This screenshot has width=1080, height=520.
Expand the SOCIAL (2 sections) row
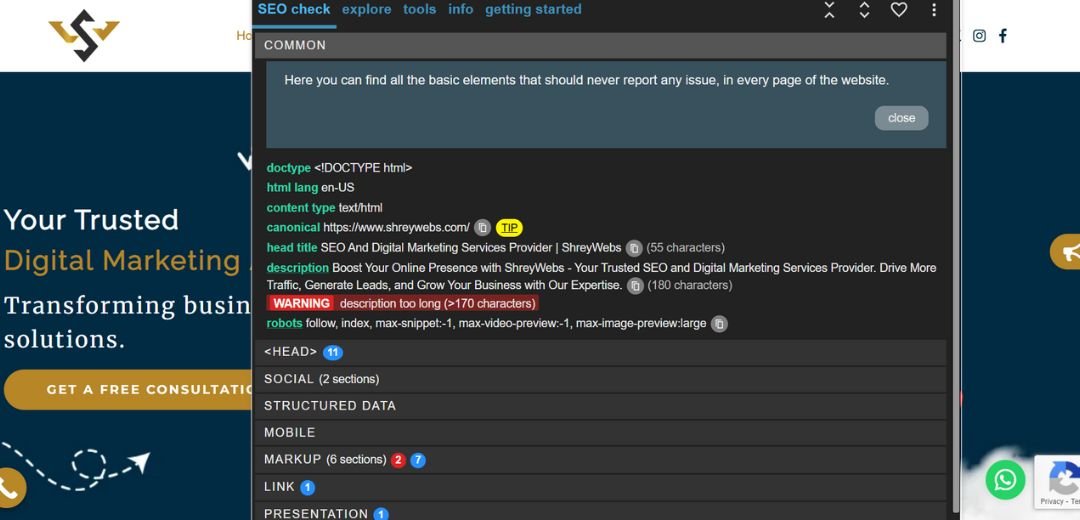(x=600, y=379)
